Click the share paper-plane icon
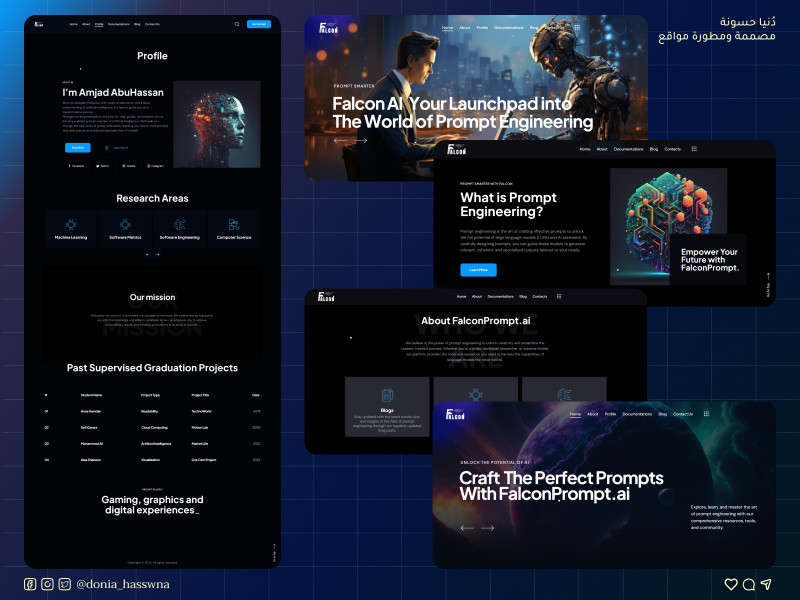 click(x=766, y=584)
